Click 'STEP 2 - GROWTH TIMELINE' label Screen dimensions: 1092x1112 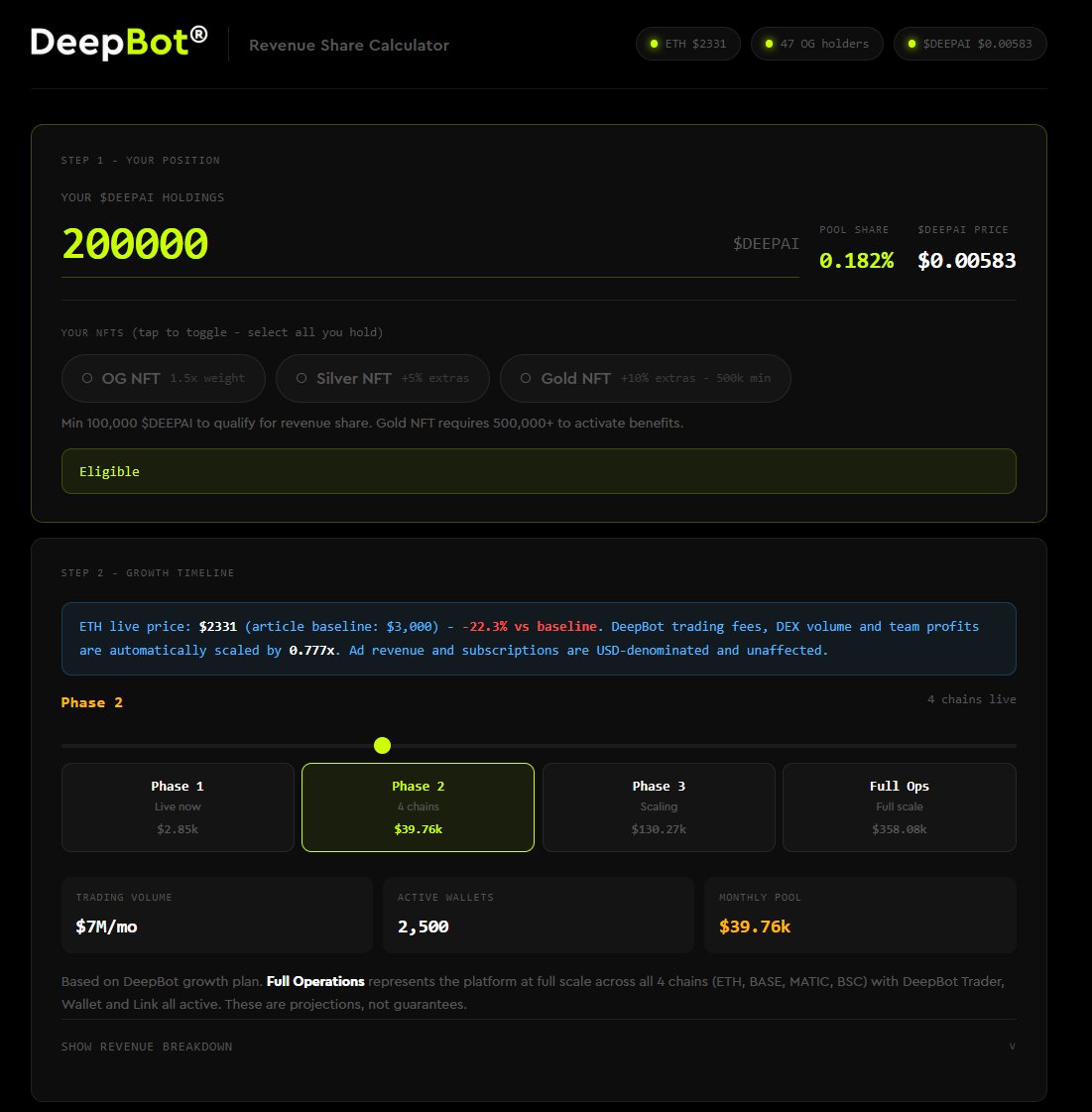[x=148, y=573]
